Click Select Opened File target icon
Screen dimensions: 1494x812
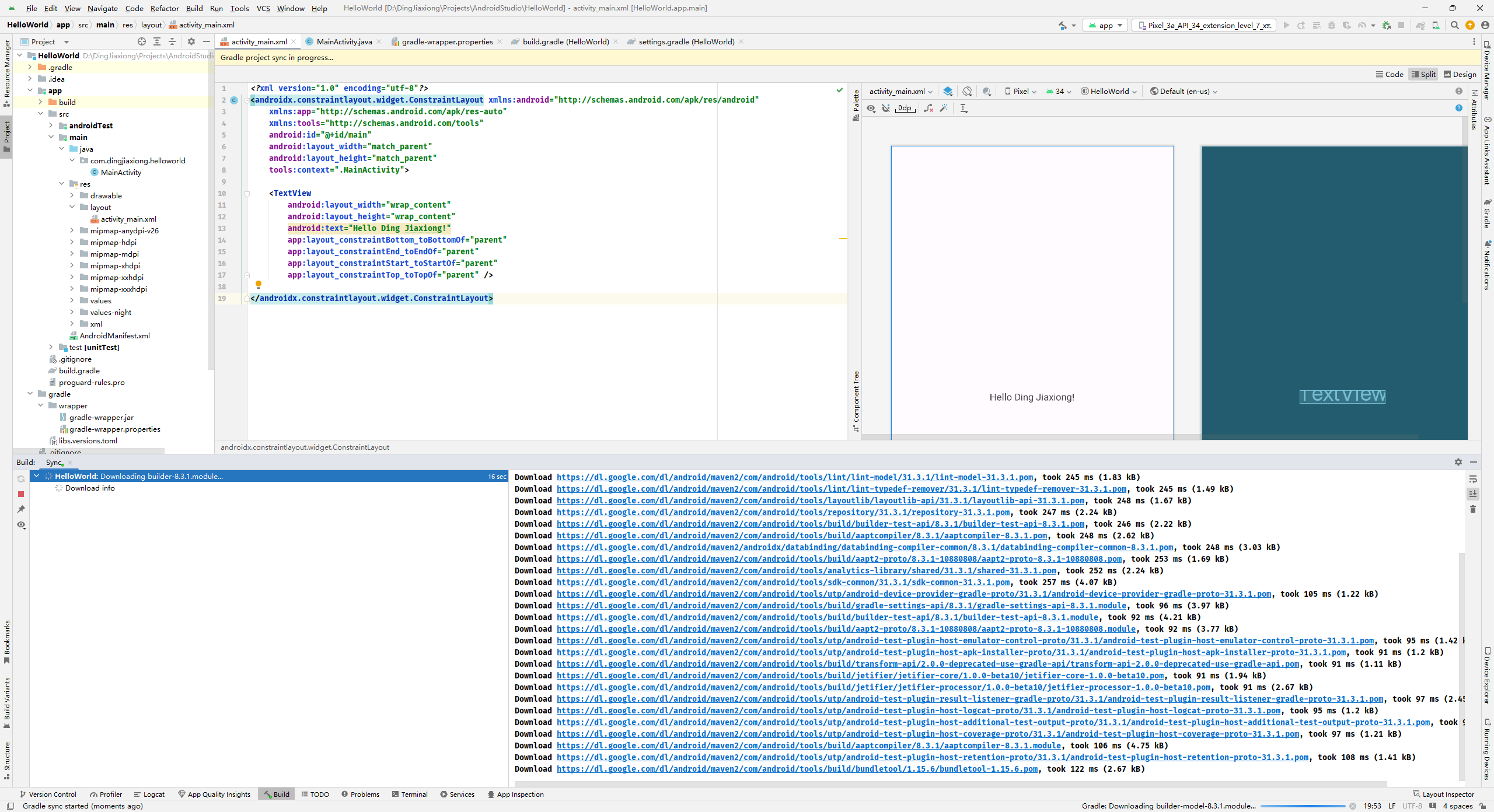tap(142, 41)
